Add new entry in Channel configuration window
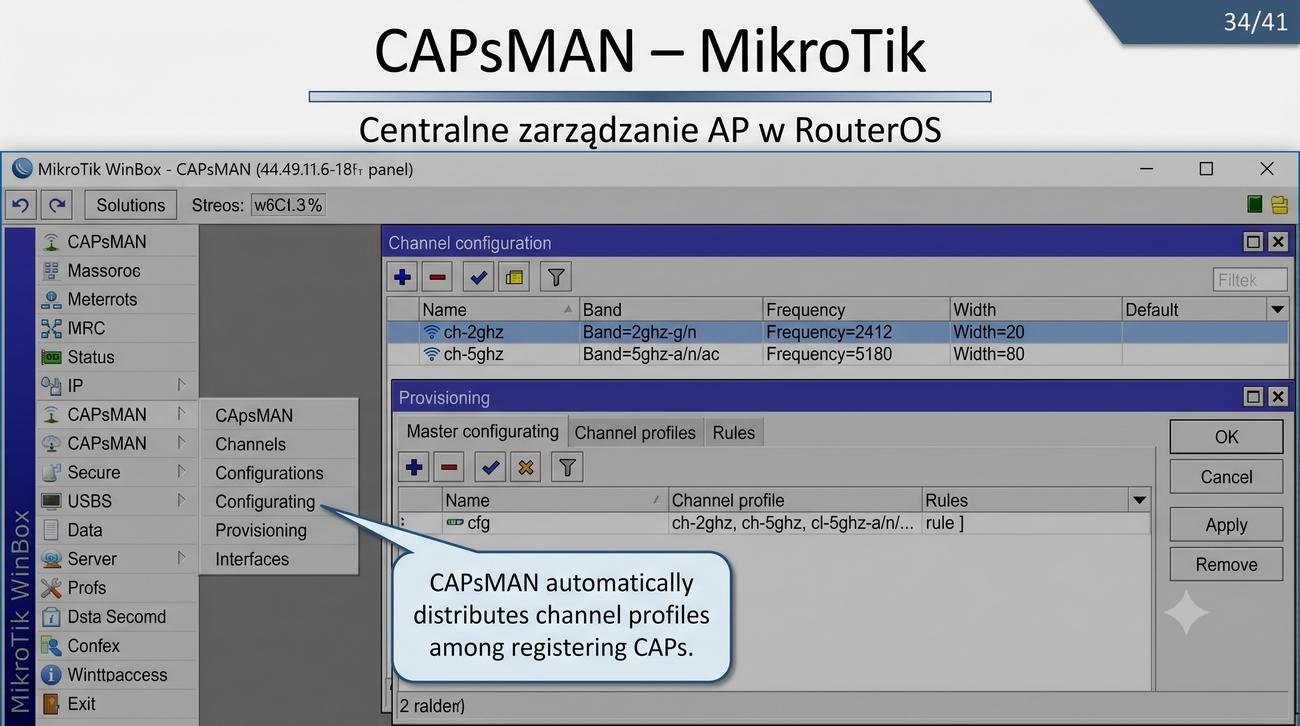 pos(403,277)
